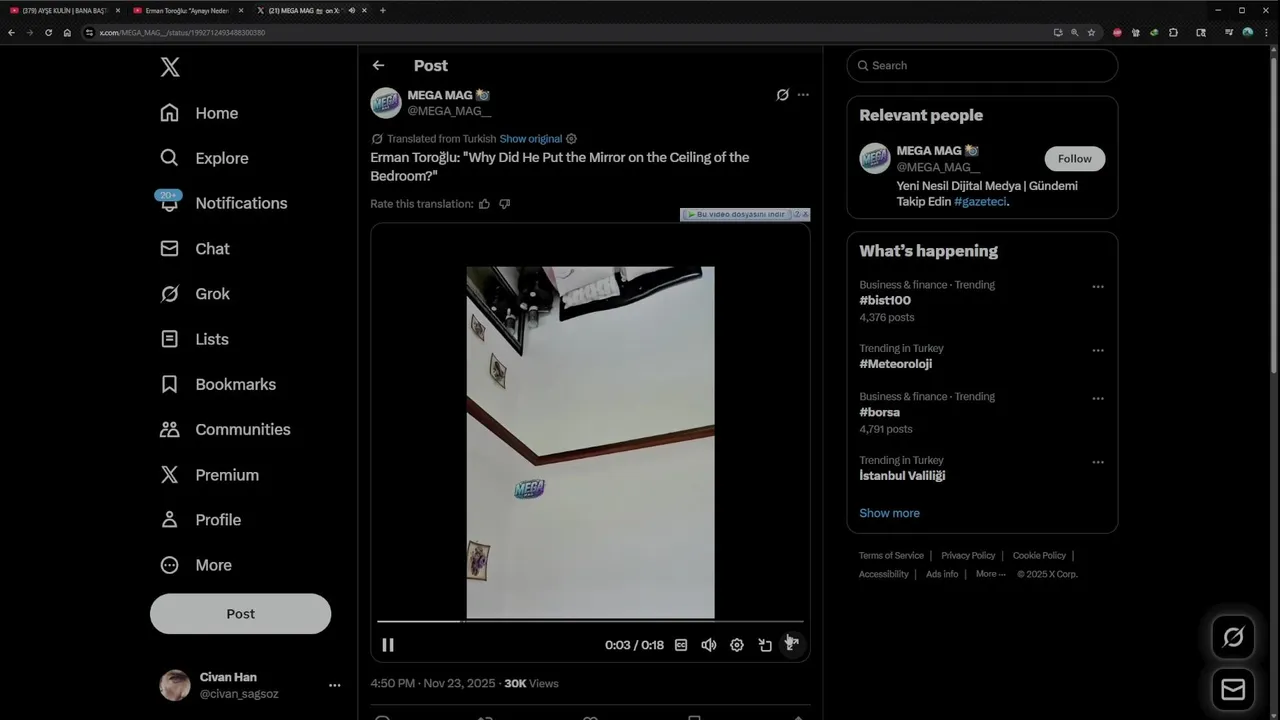The height and width of the screenshot is (720, 1280).
Task: Open a new browser tab
Action: coord(382,10)
